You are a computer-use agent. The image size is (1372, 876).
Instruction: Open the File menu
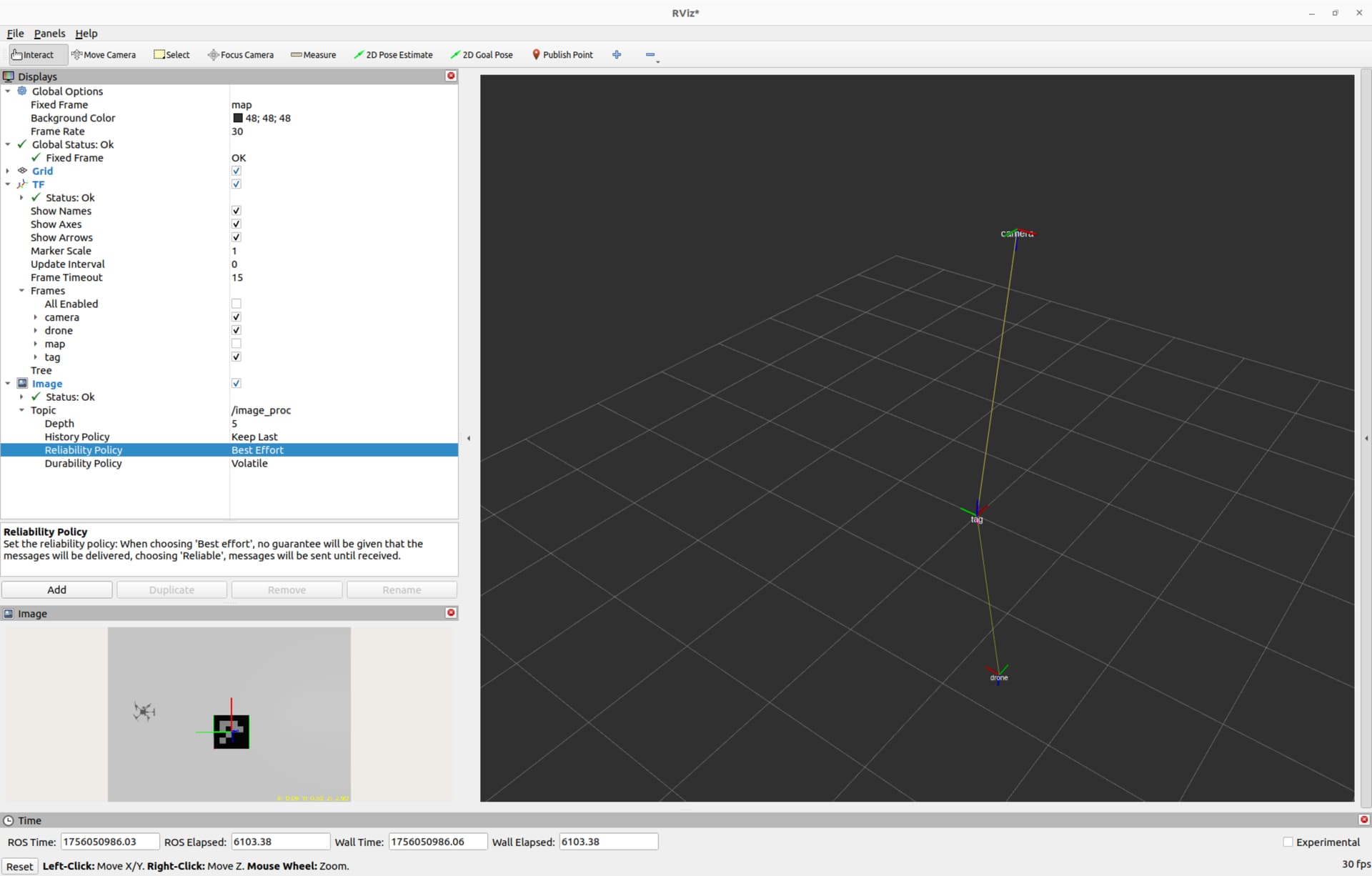click(x=15, y=34)
